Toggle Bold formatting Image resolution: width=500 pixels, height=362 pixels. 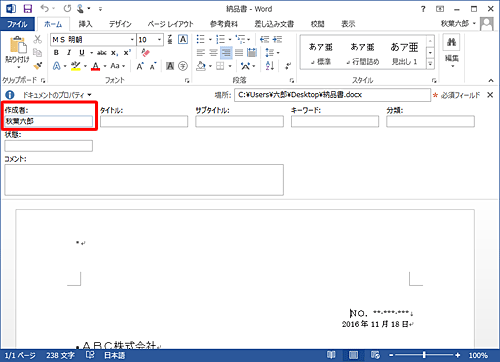pos(56,53)
